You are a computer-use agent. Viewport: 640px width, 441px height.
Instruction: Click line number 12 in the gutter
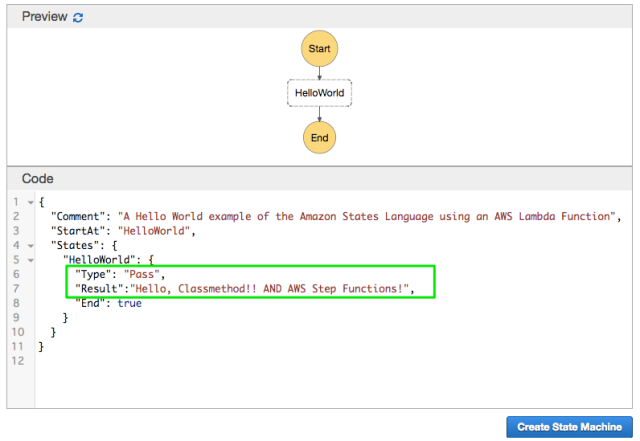[x=18, y=361]
